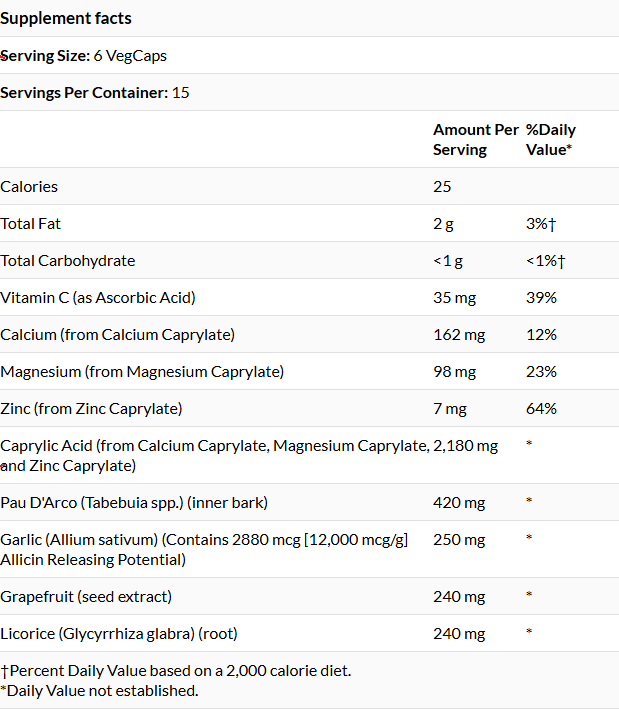Click the Pau D'Arco row label

point(134,503)
